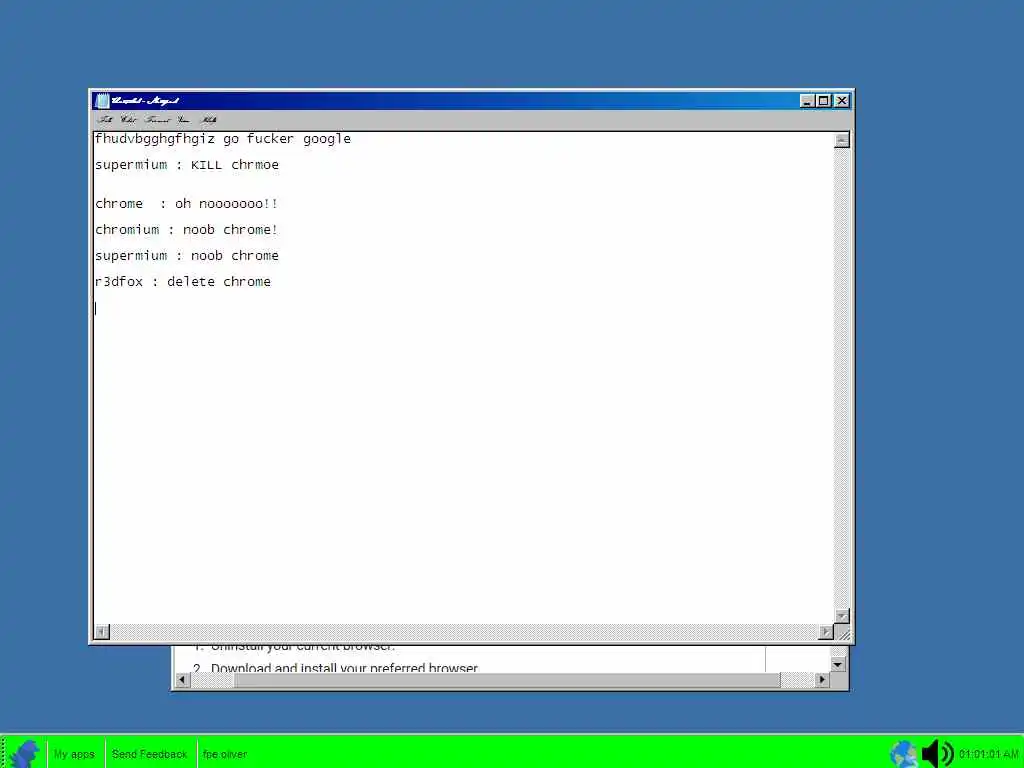This screenshot has height=768, width=1024.
Task: Click the Notepad window resize grip
Action: [843, 633]
